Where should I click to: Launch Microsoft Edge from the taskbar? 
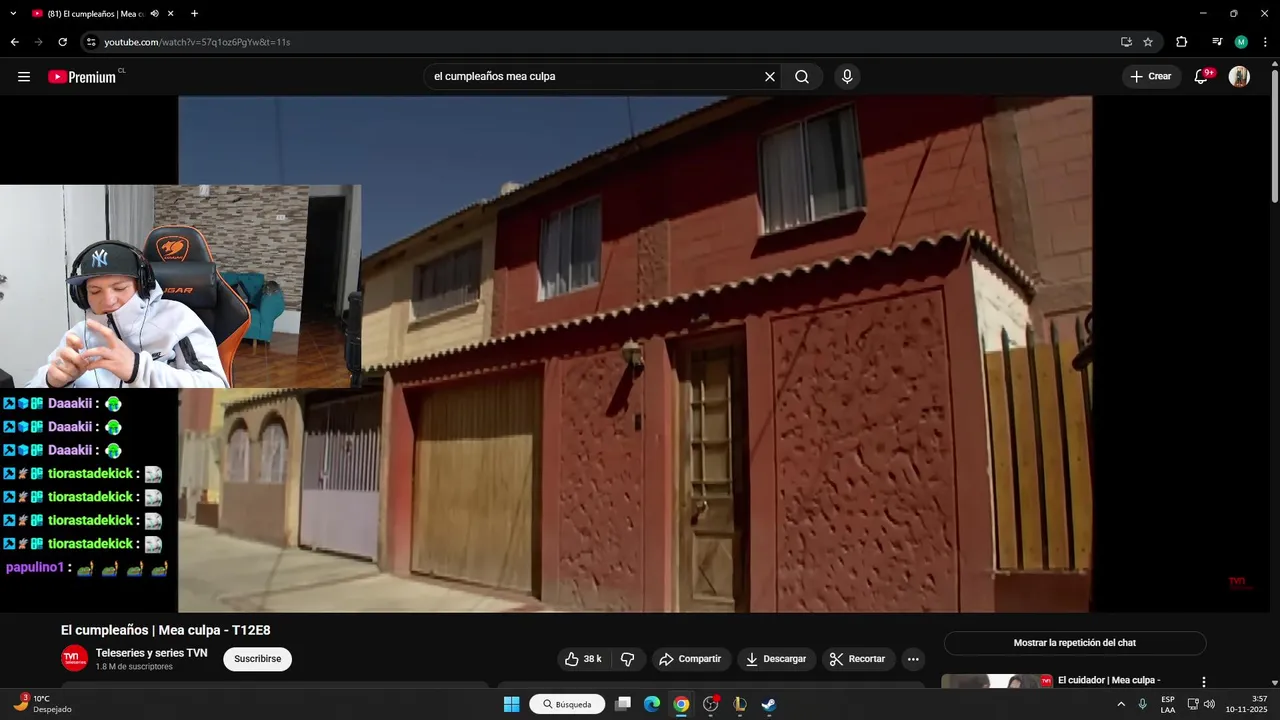tap(652, 704)
